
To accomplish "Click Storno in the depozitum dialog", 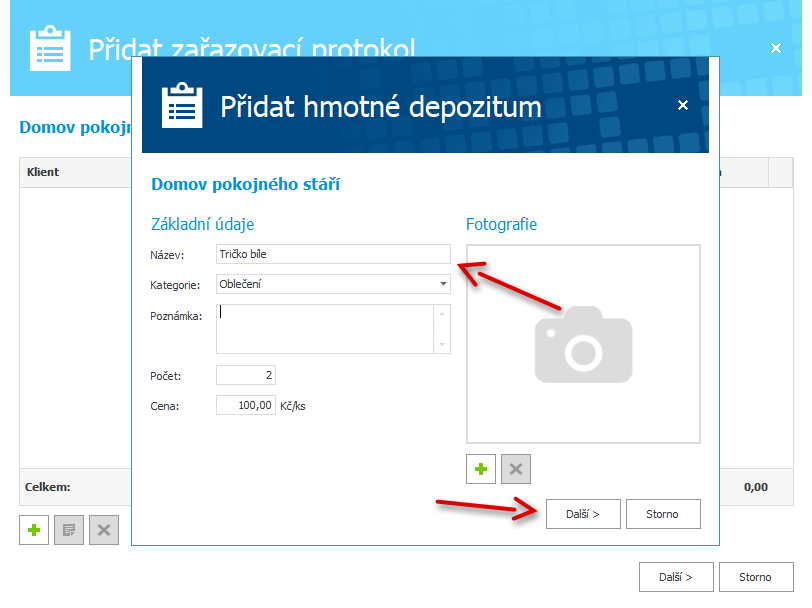I will 663,514.
